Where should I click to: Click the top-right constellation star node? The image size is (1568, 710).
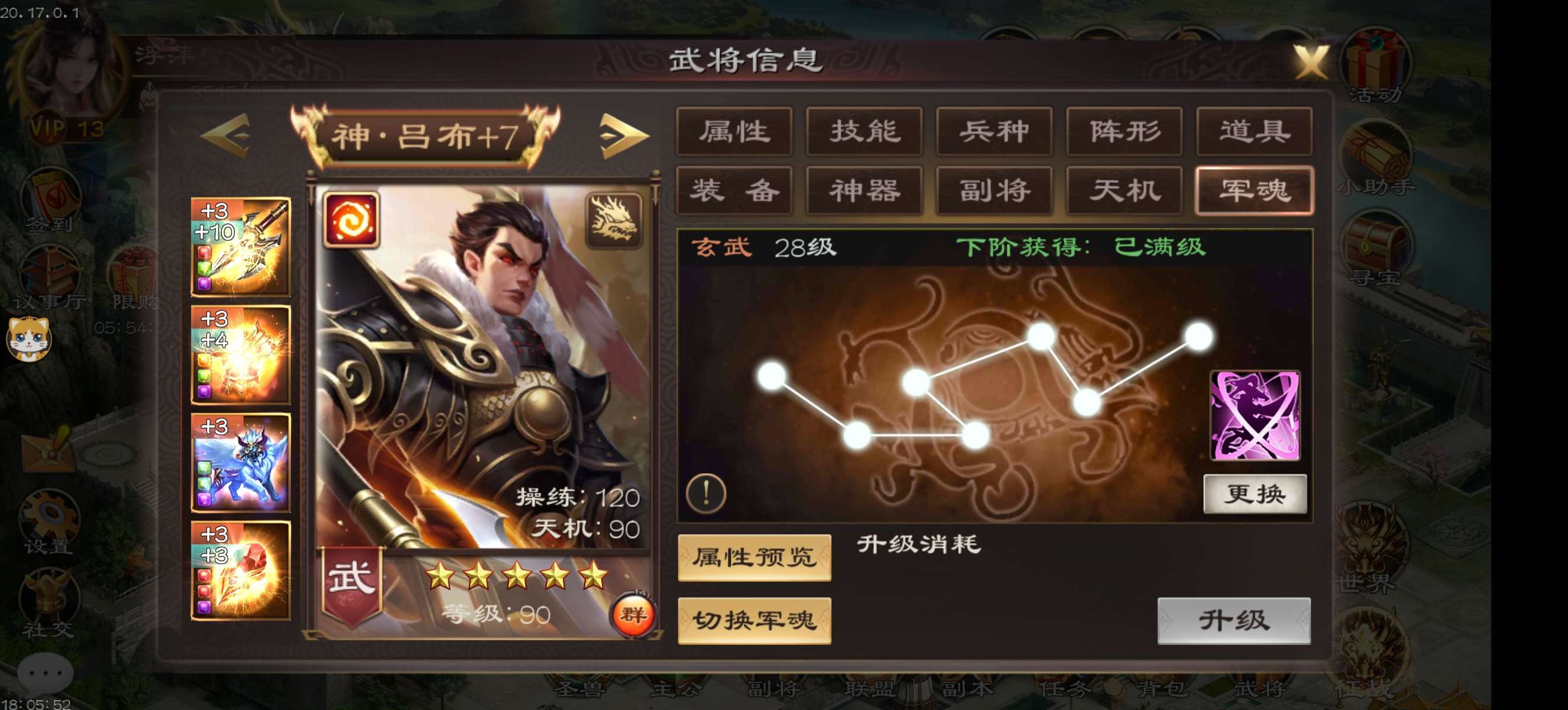(x=1198, y=337)
